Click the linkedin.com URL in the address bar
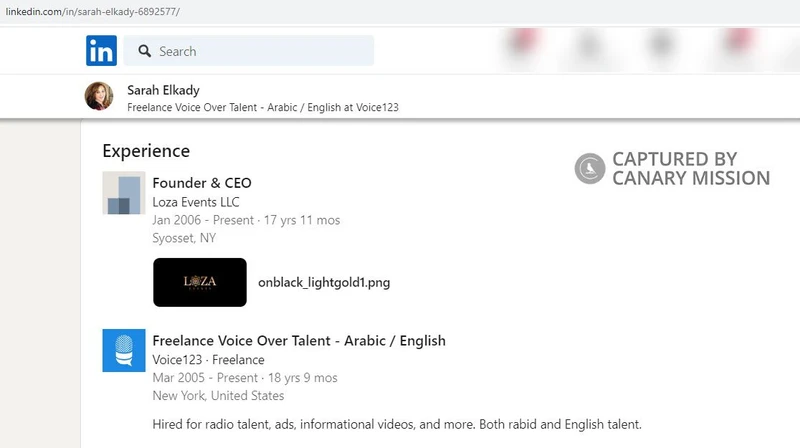 coord(92,12)
